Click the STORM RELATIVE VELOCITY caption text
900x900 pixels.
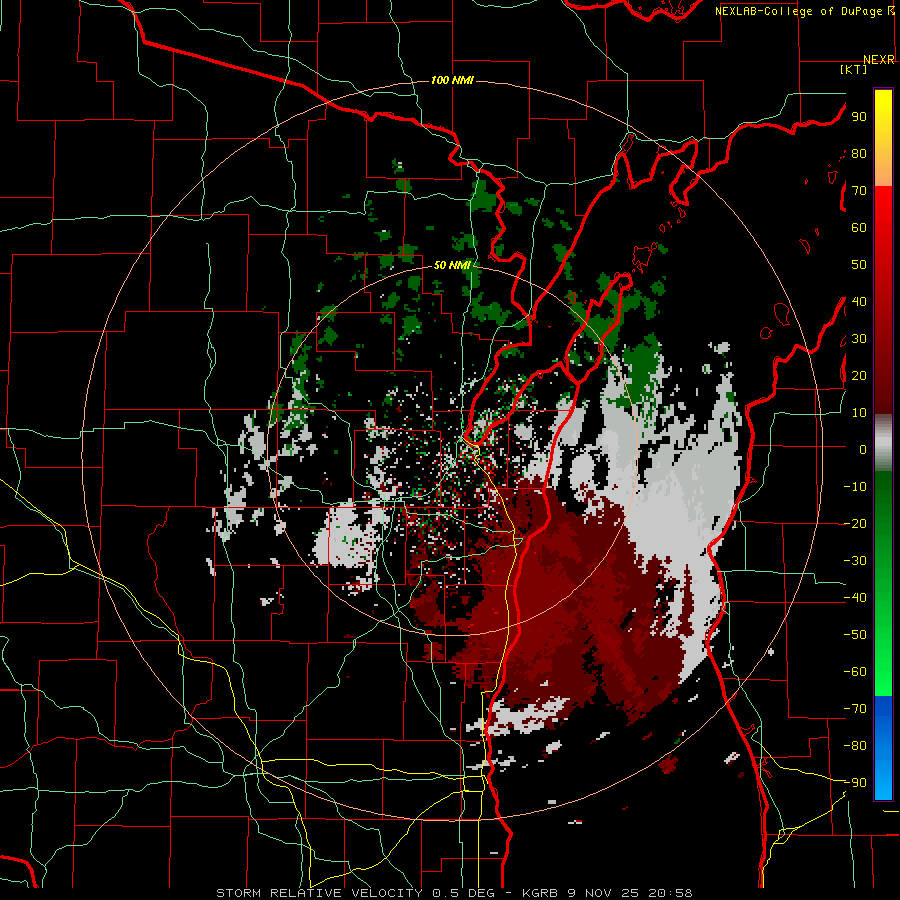[x=318, y=893]
